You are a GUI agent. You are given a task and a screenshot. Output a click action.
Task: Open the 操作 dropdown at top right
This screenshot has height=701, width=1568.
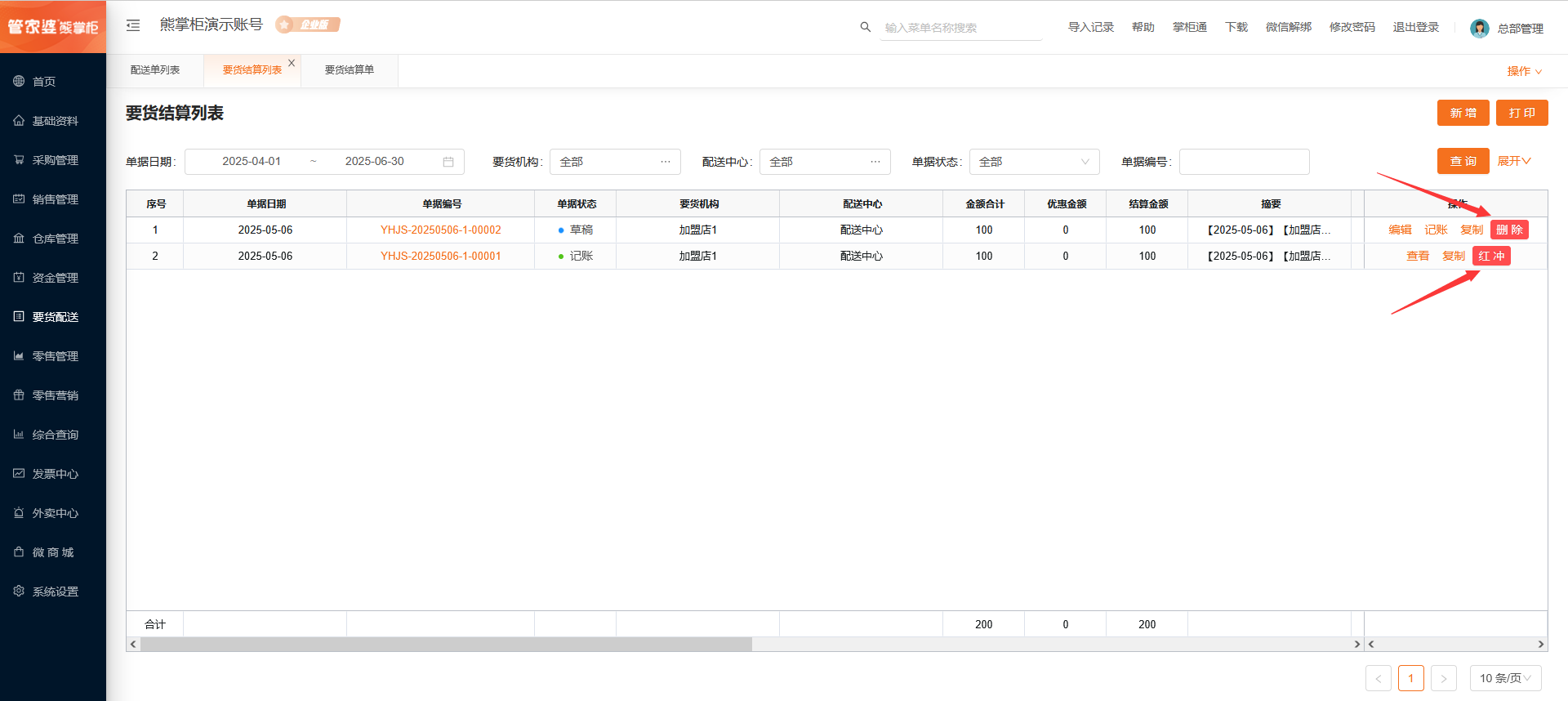pyautogui.click(x=1524, y=72)
